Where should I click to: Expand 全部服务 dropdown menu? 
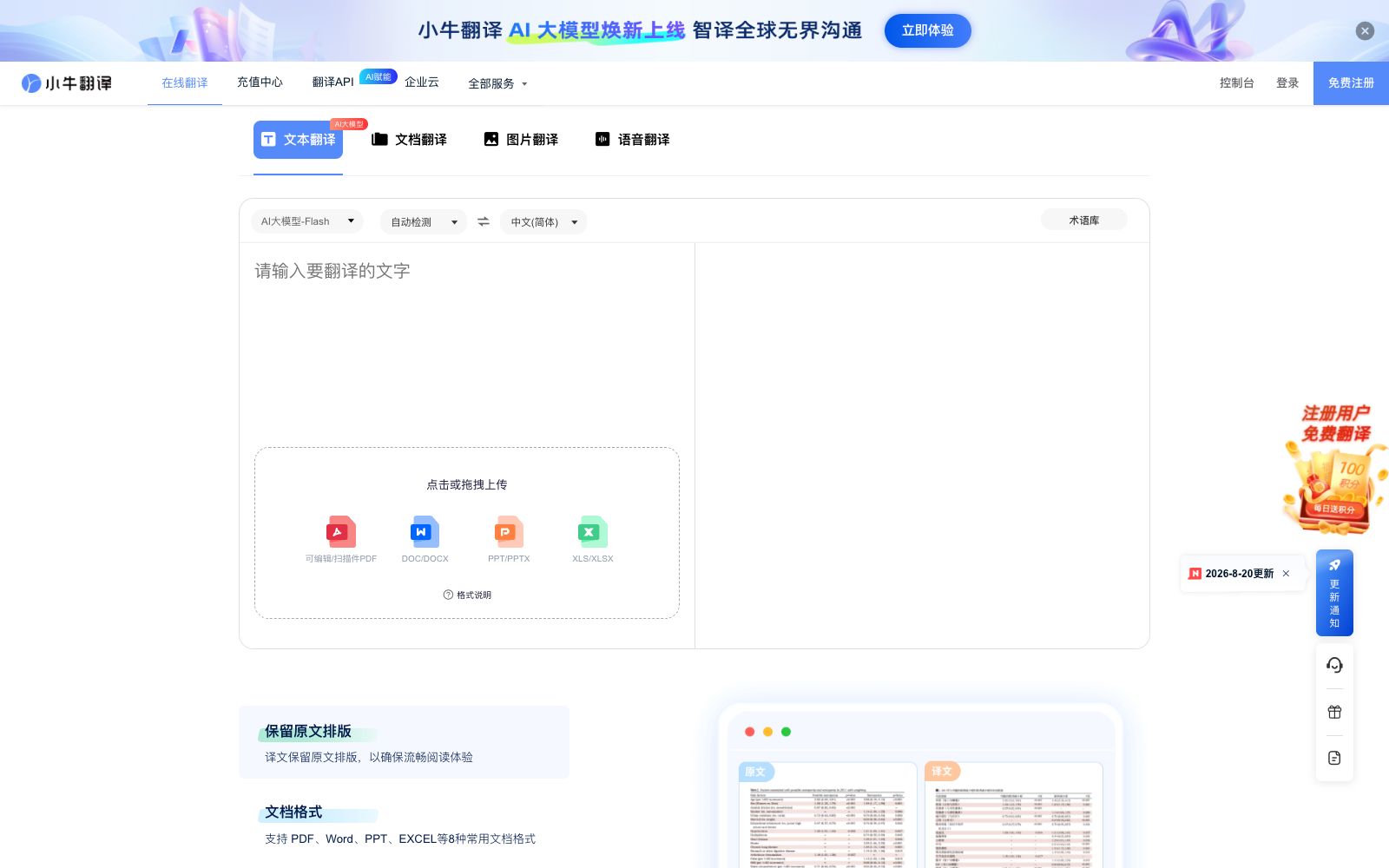pos(497,84)
